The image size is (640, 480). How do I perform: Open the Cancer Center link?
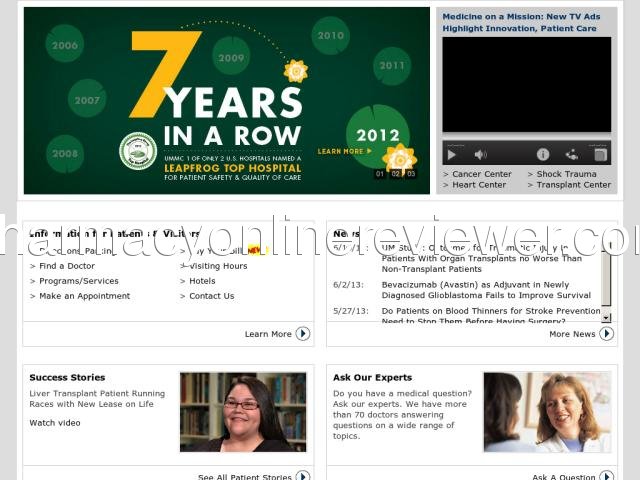pos(482,174)
